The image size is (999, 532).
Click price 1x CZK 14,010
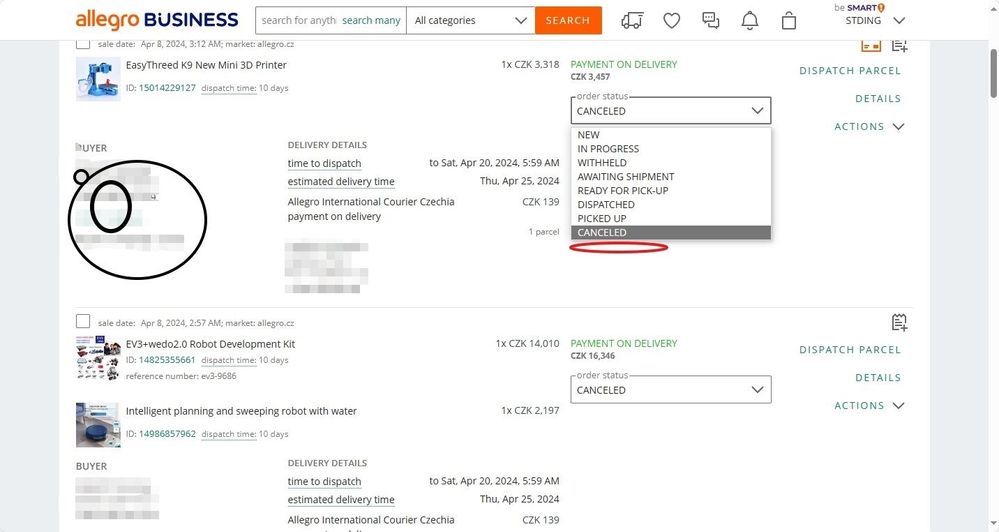(528, 343)
